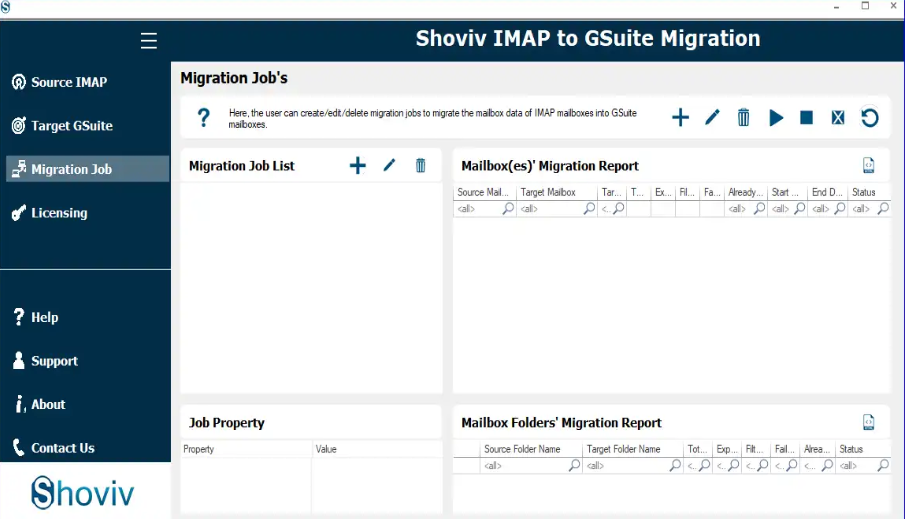Viewport: 905px width, 519px height.
Task: Export the Mailbox(es)' Migration Report
Action: 869,166
